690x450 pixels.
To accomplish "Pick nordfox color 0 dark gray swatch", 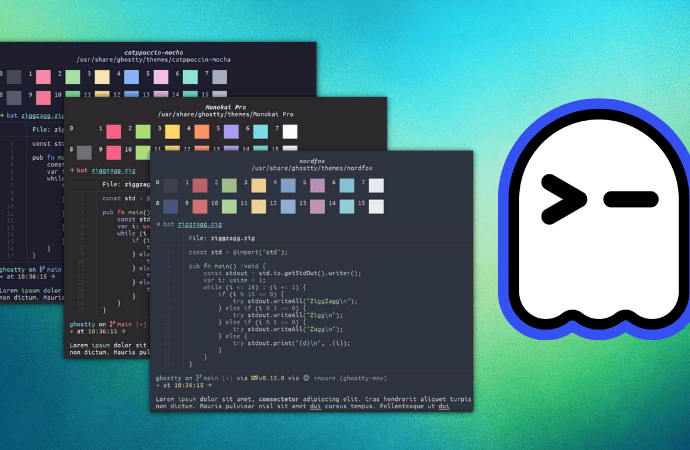I will (x=171, y=186).
